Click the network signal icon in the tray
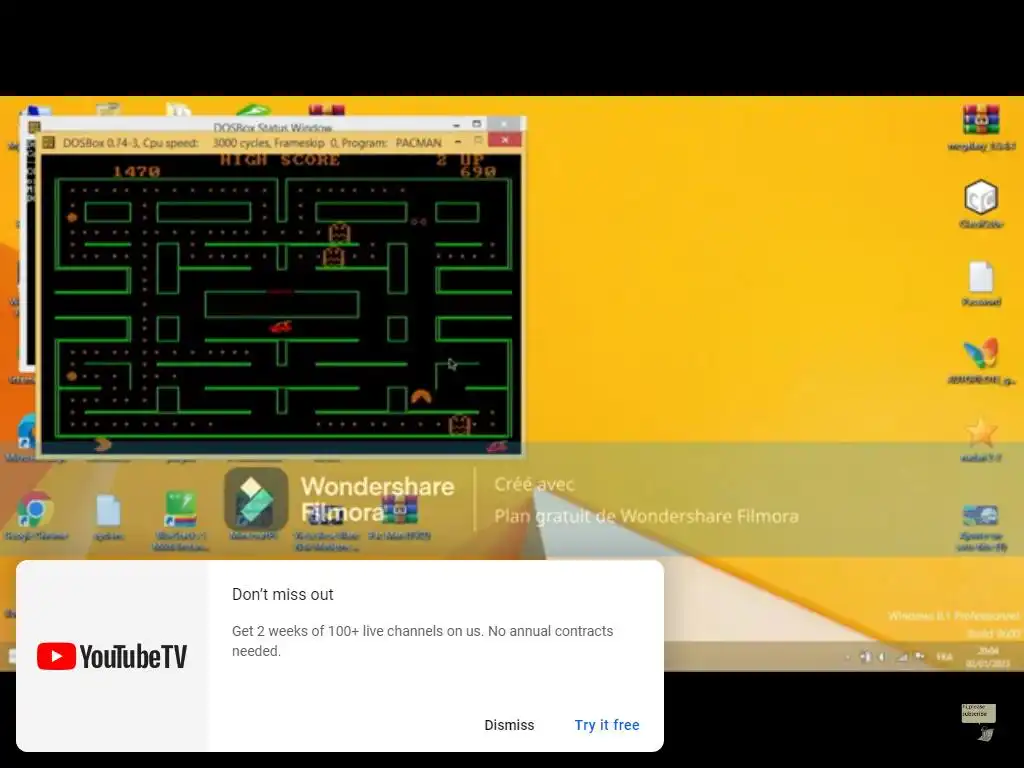Image resolution: width=1024 pixels, height=768 pixels. pos(902,656)
